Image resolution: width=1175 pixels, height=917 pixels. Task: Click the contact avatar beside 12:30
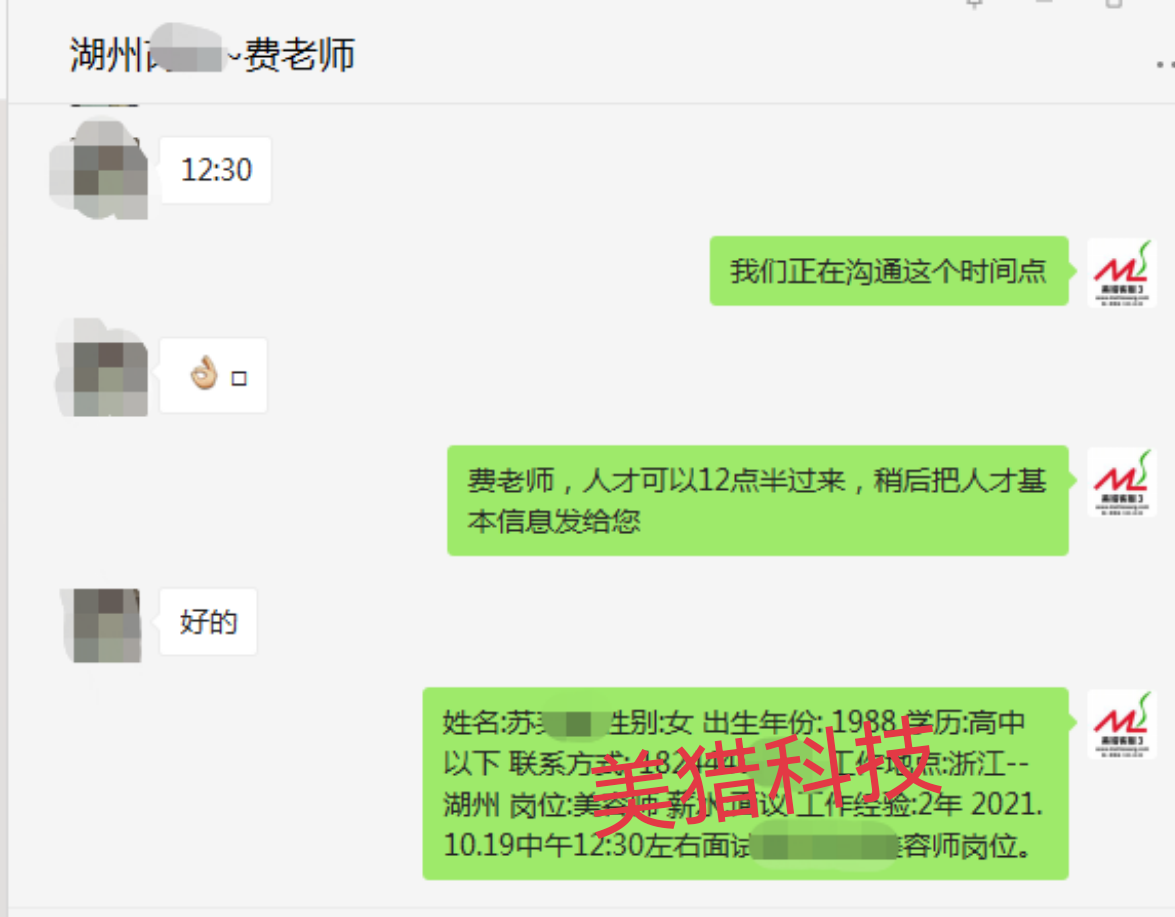pyautogui.click(x=98, y=170)
